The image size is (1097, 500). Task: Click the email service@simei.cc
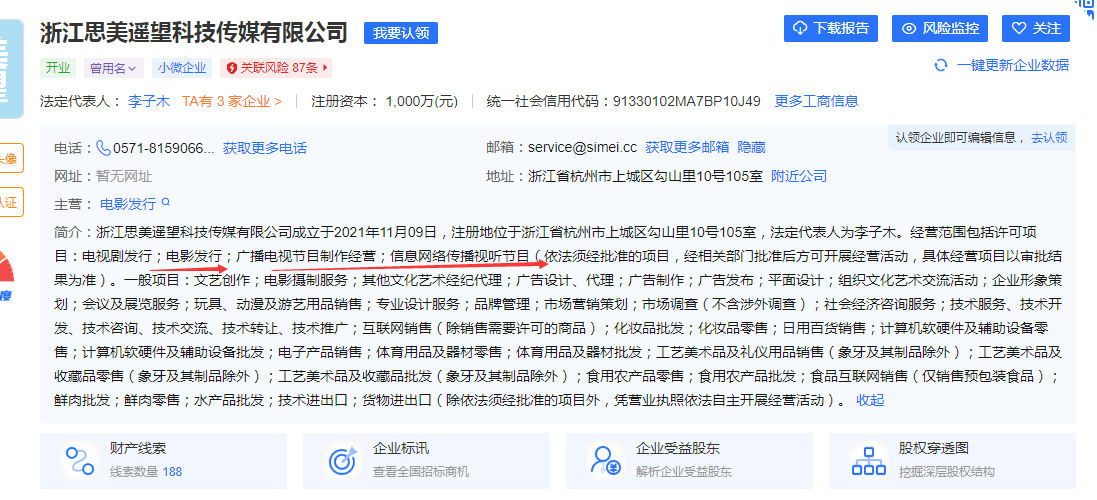[582, 148]
